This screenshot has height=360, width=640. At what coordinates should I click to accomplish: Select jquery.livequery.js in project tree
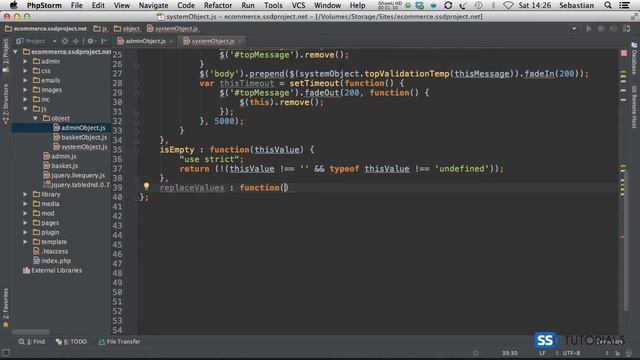point(74,175)
